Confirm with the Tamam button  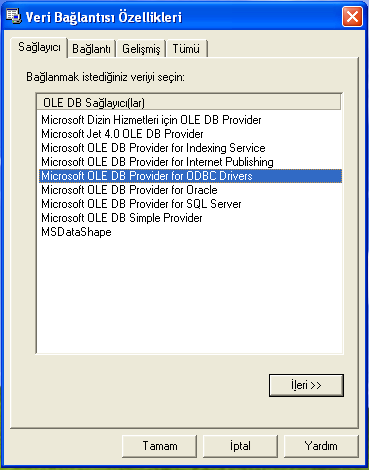160,446
